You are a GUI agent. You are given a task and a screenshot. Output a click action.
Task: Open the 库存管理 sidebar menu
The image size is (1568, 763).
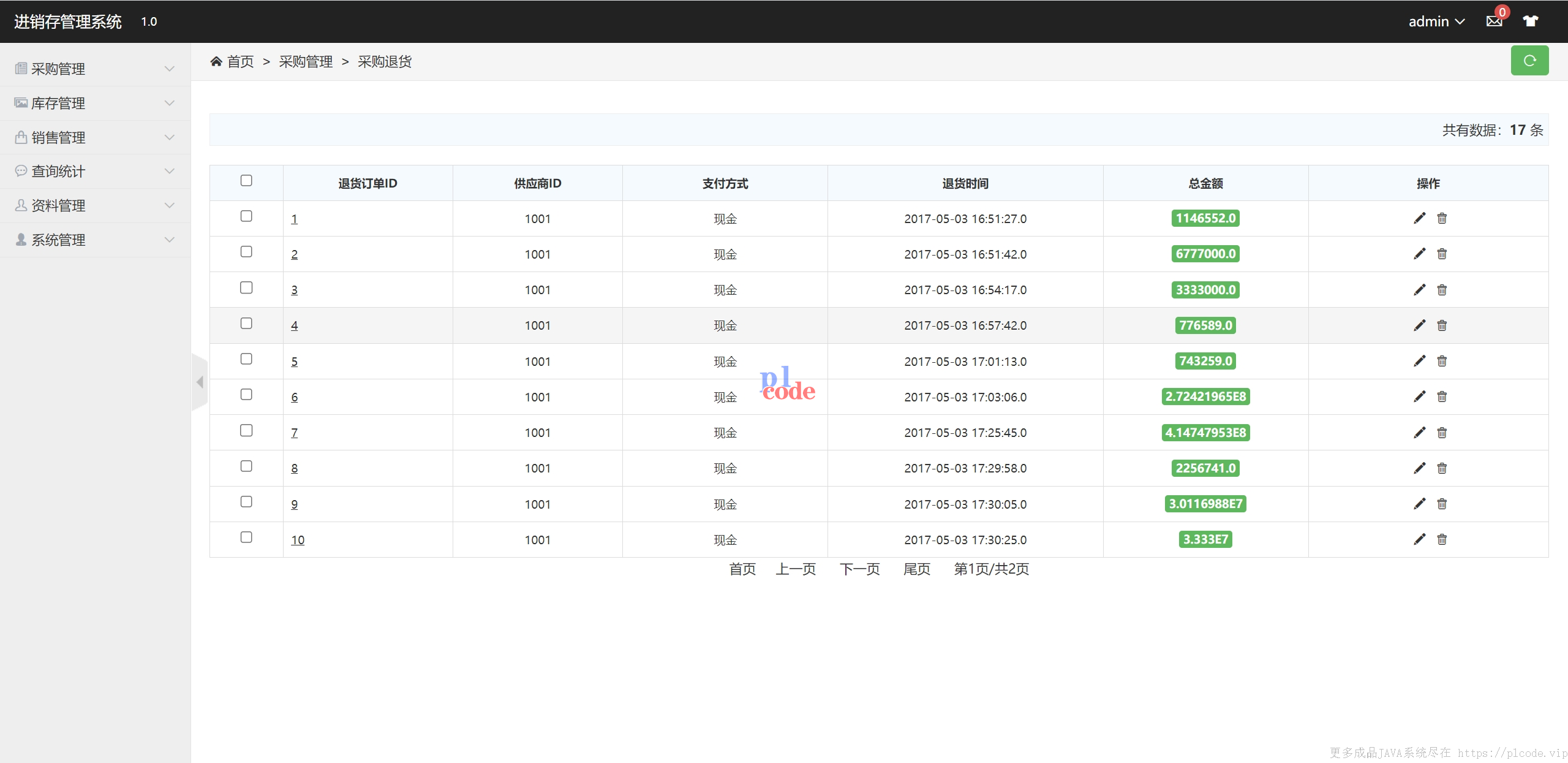pyautogui.click(x=95, y=103)
